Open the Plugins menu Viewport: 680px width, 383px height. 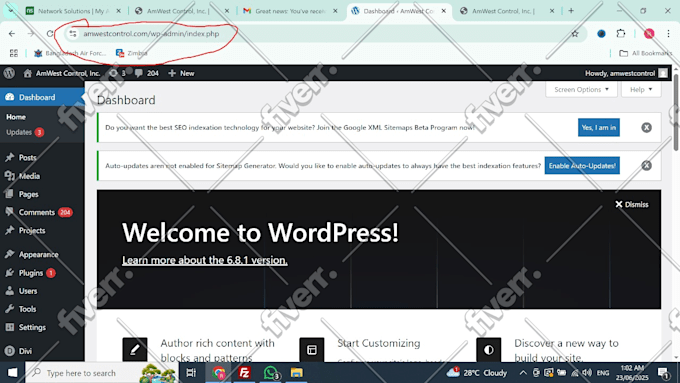click(x=31, y=272)
